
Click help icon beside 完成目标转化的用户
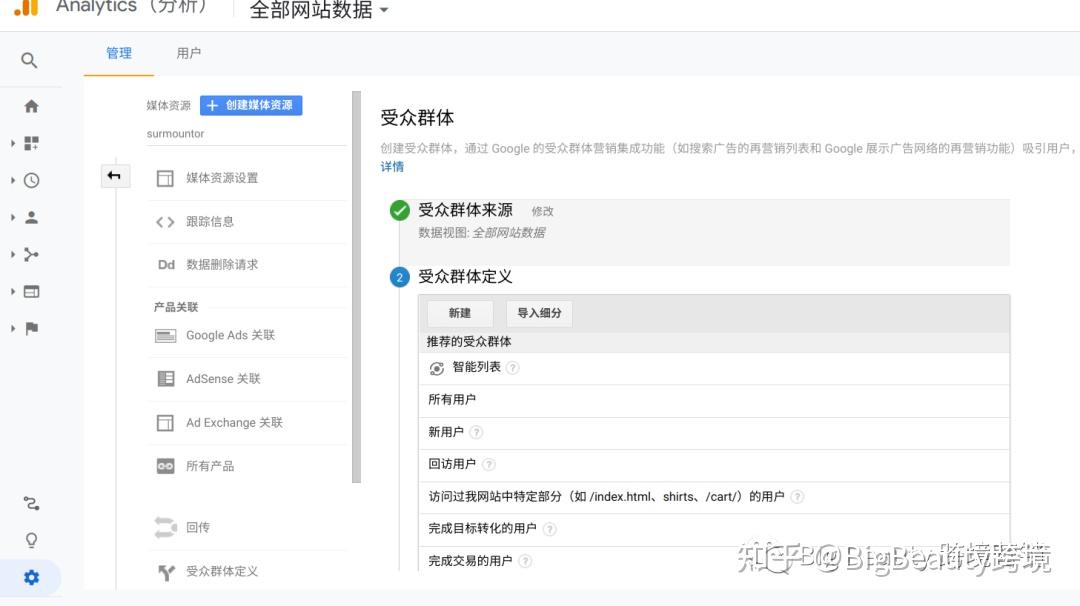click(x=549, y=529)
